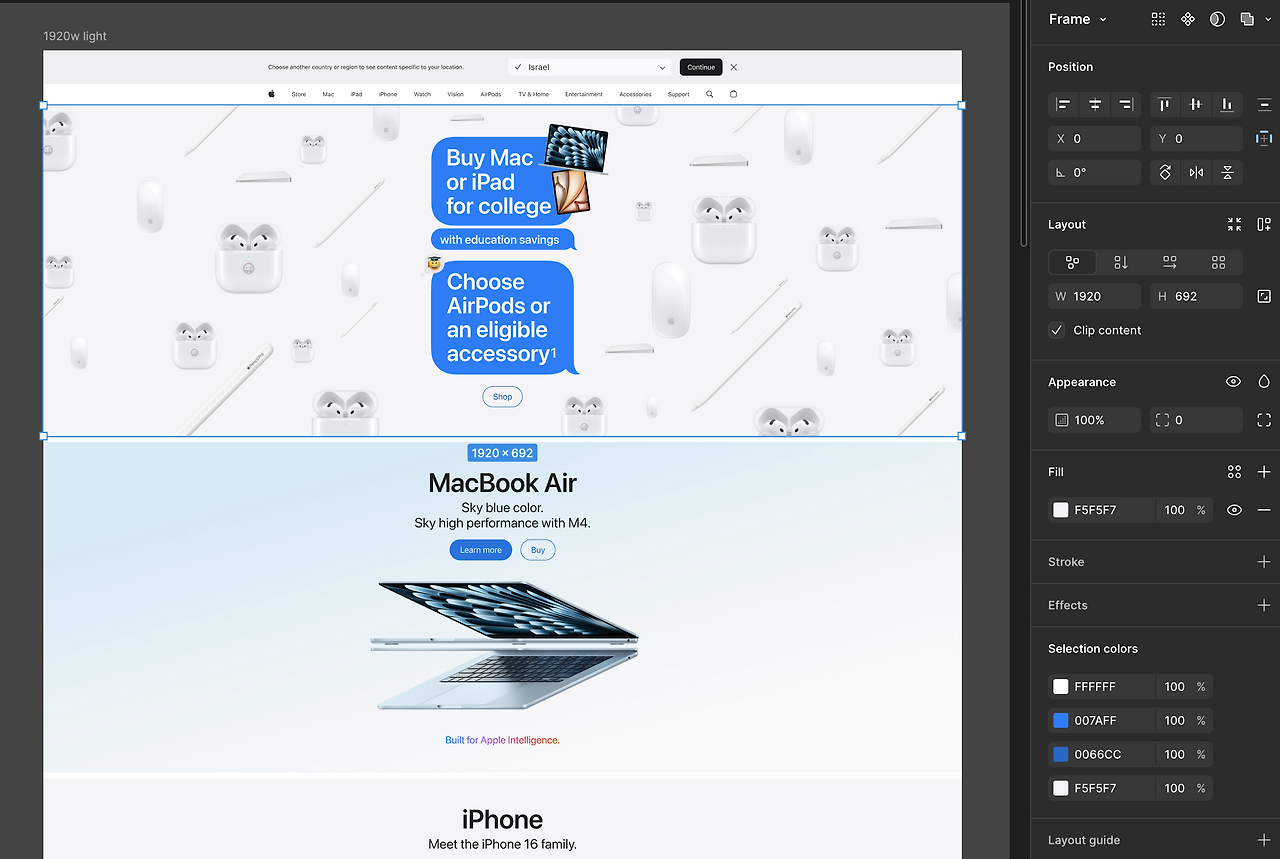The height and width of the screenshot is (859, 1280).
Task: Click the boolean operations icon in Frame header
Action: (x=1246, y=19)
